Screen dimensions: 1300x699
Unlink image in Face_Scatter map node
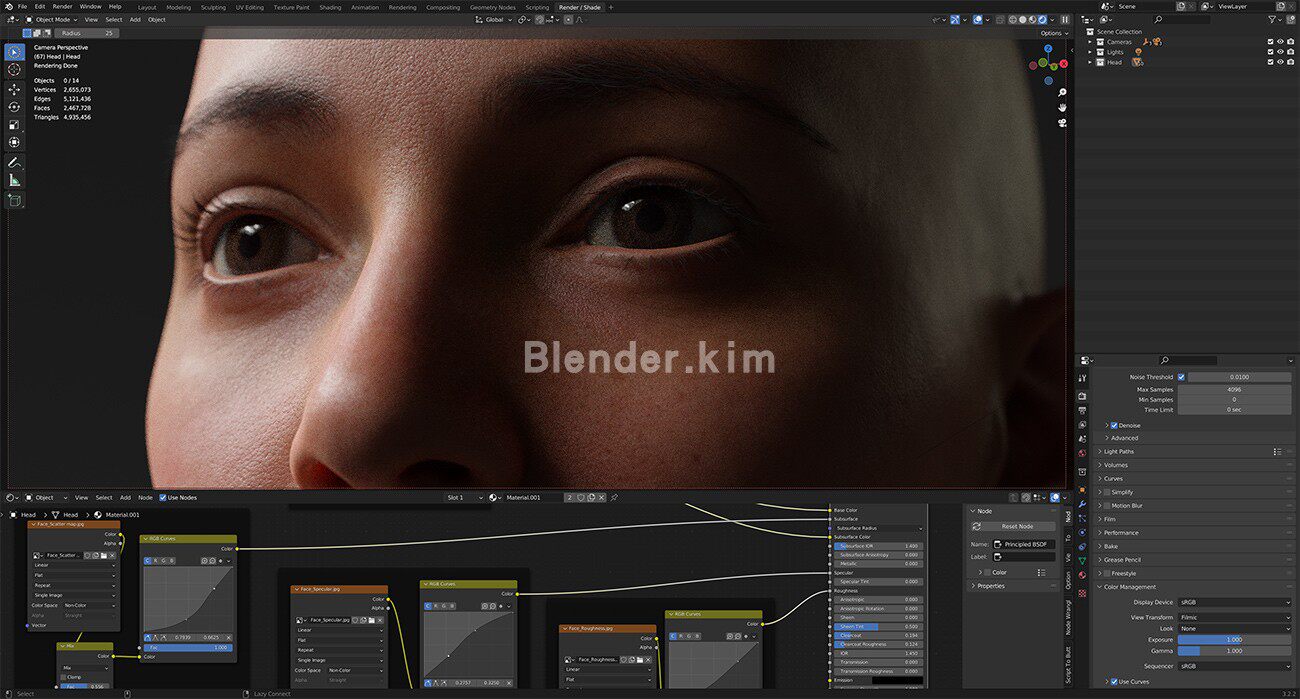click(112, 555)
